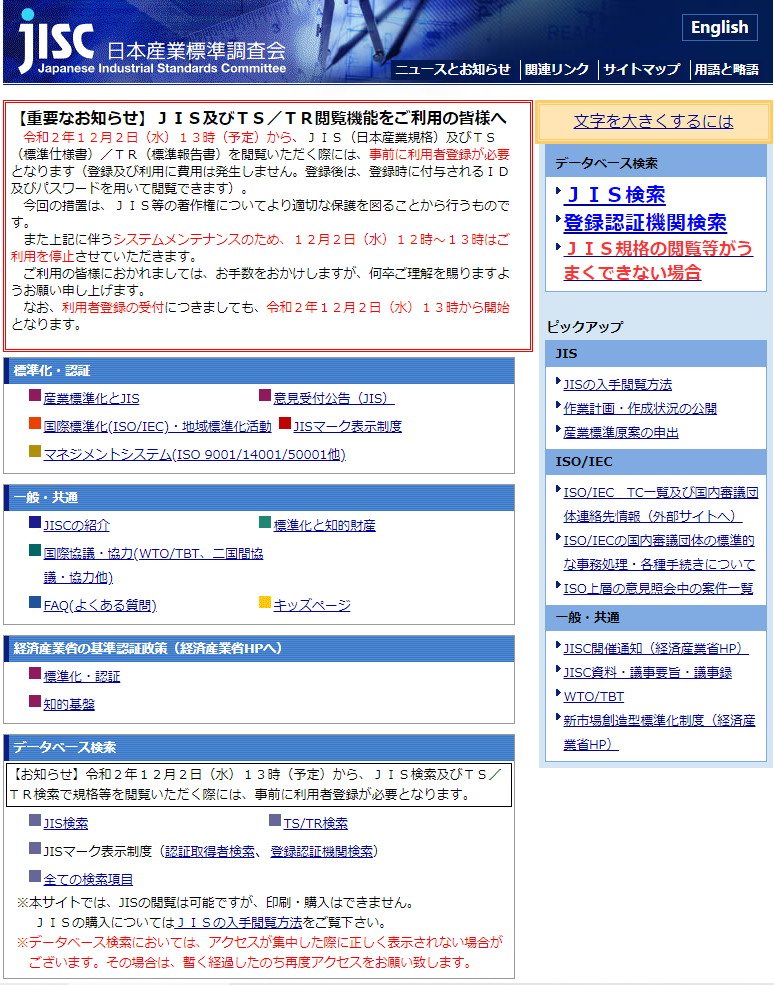Open ISO上層の意見照会中の案件一覧 link
This screenshot has width=774, height=985.
coord(658,589)
